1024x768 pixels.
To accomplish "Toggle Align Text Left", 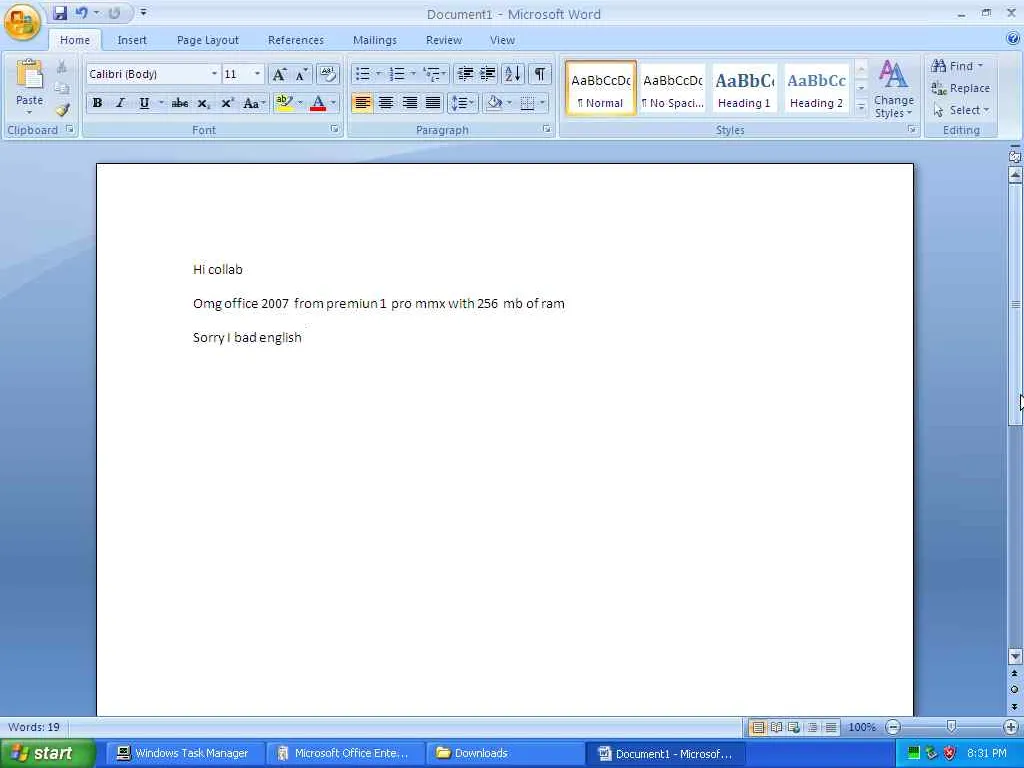I will click(x=362, y=103).
